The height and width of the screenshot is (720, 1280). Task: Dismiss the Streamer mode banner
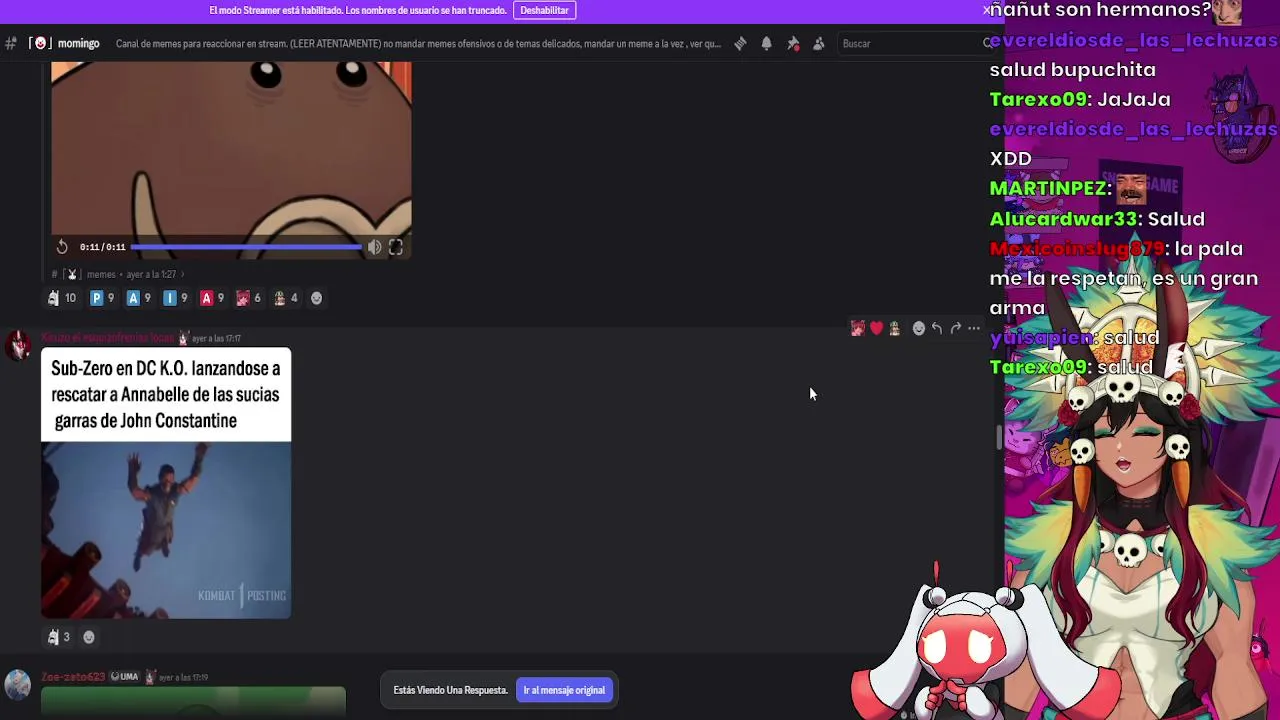coord(987,10)
